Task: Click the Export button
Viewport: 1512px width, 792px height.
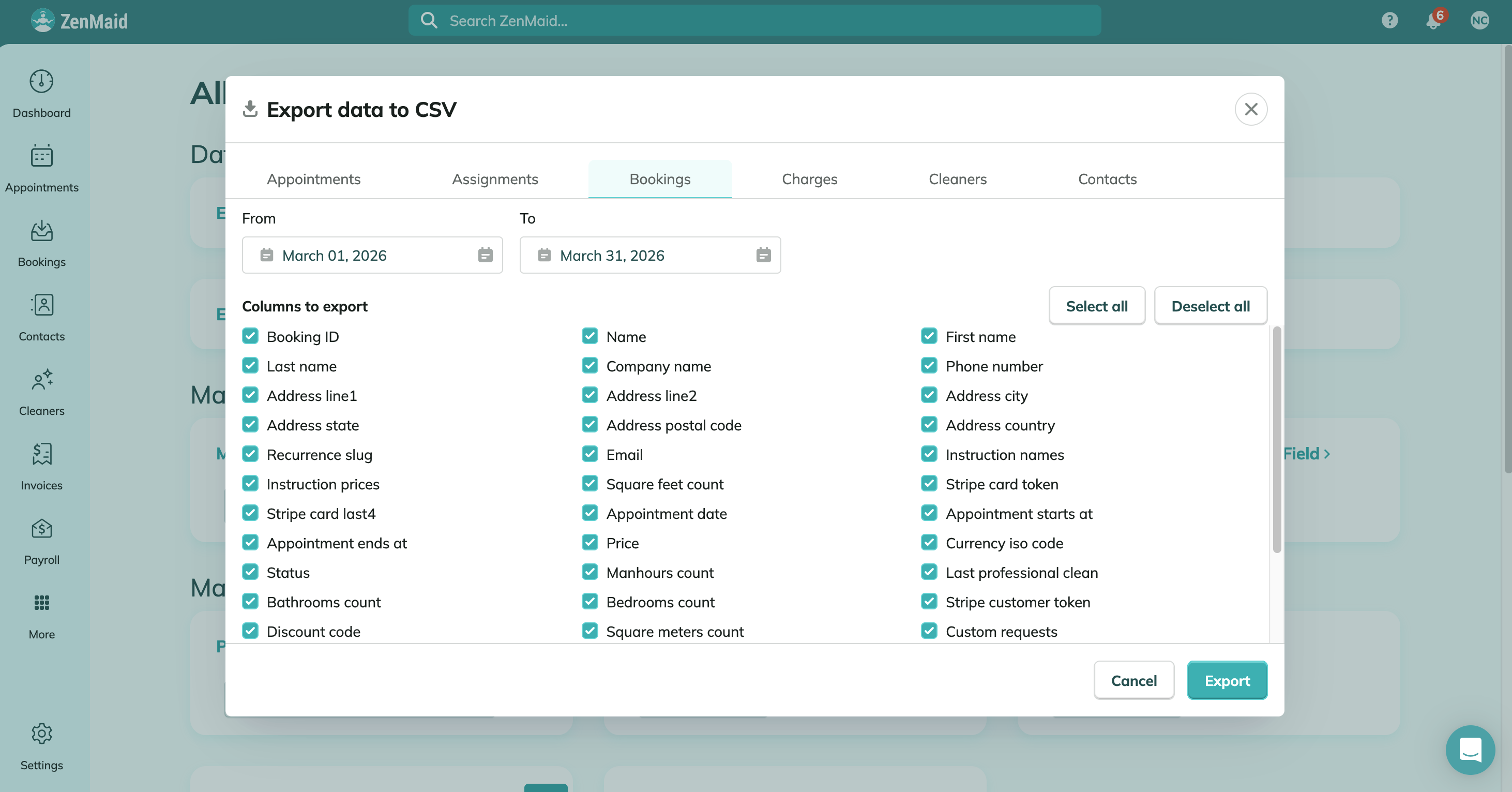Action: (1227, 680)
